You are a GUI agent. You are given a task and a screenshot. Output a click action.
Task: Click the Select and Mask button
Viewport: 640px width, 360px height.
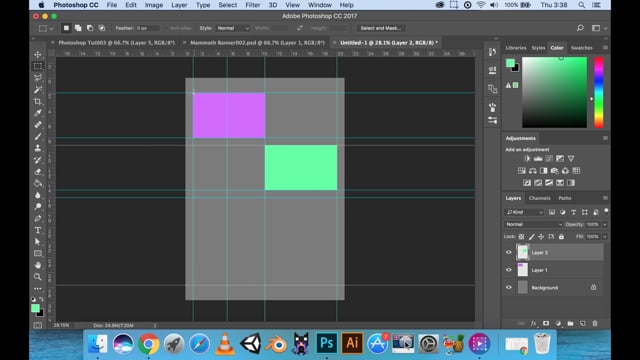point(380,28)
